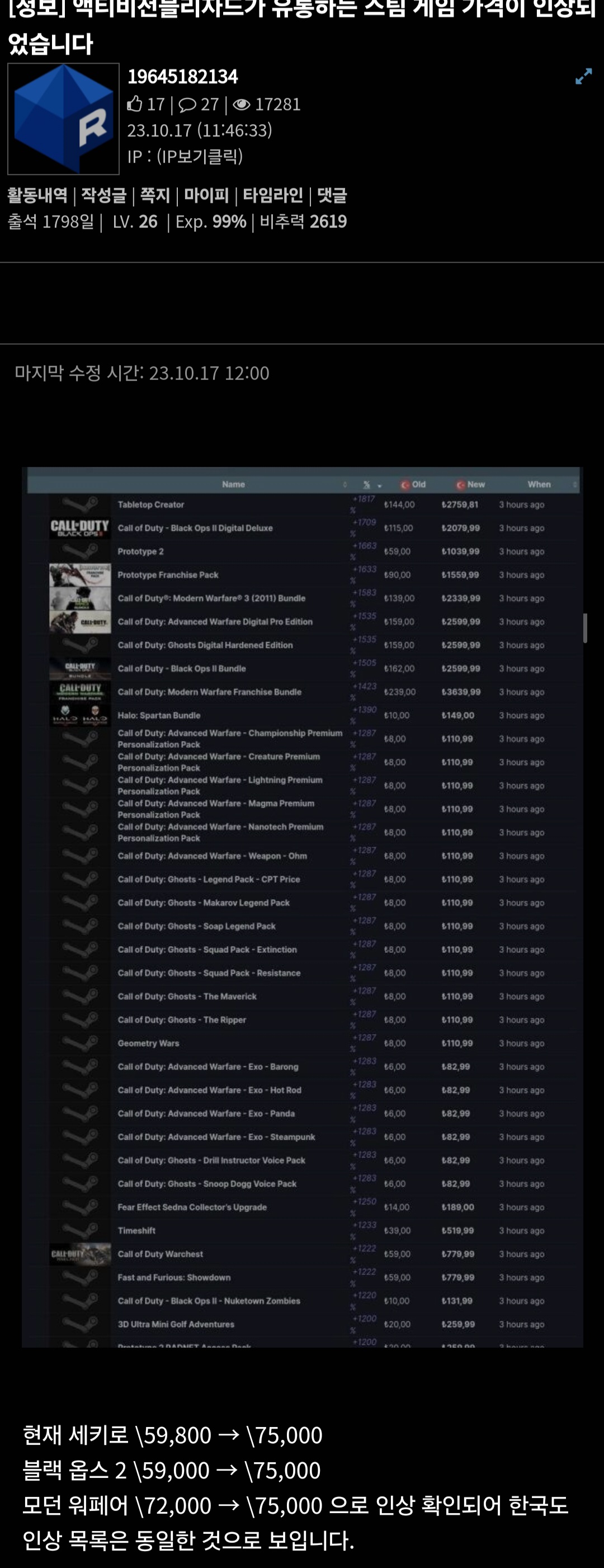Click Ghosts - Makarov Legend Pack entry
Viewport: 604px width, 1568px height.
pyautogui.click(x=204, y=903)
